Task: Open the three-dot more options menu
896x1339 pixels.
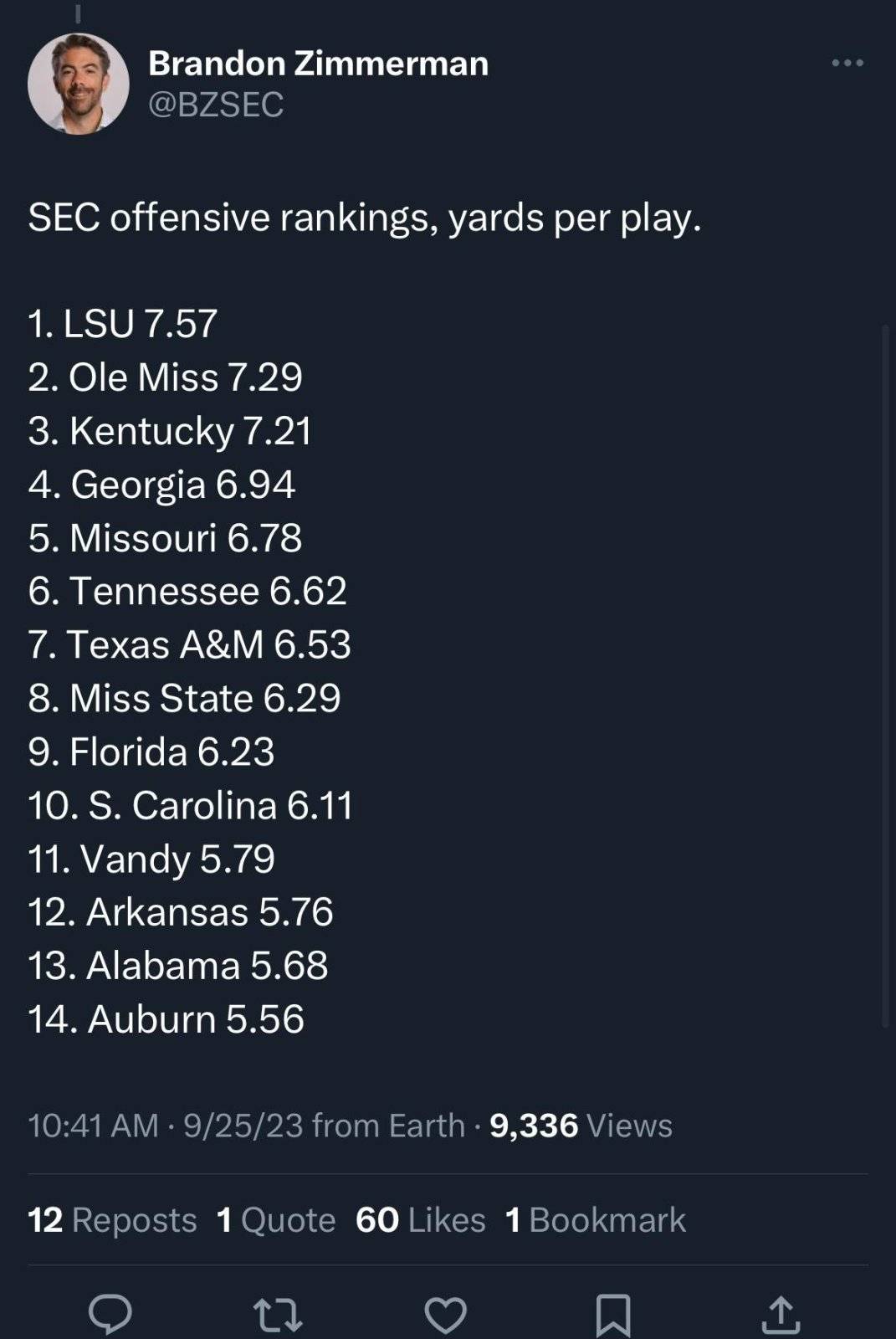Action: [847, 63]
